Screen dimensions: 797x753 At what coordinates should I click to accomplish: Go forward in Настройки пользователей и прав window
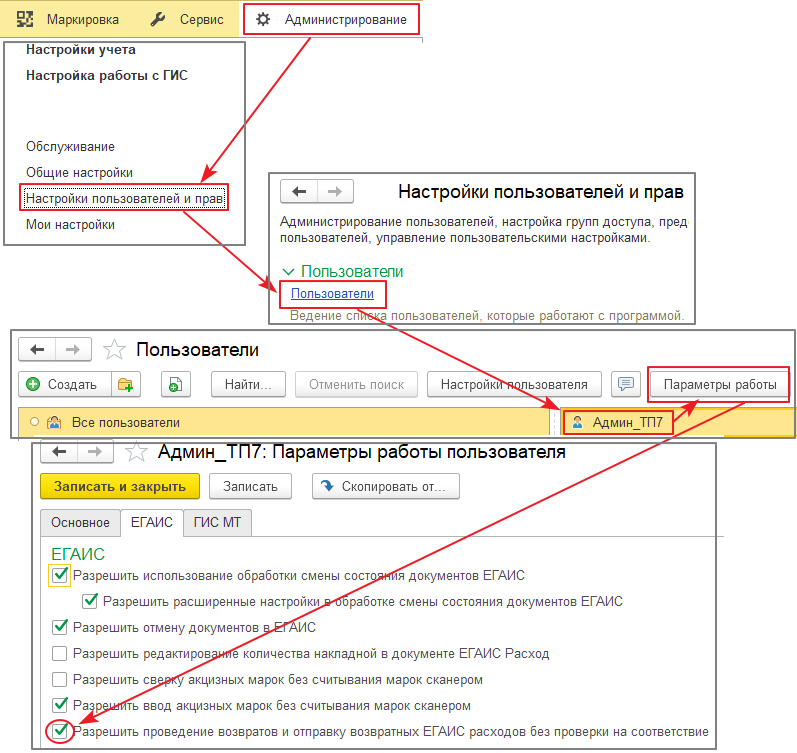coord(335,192)
